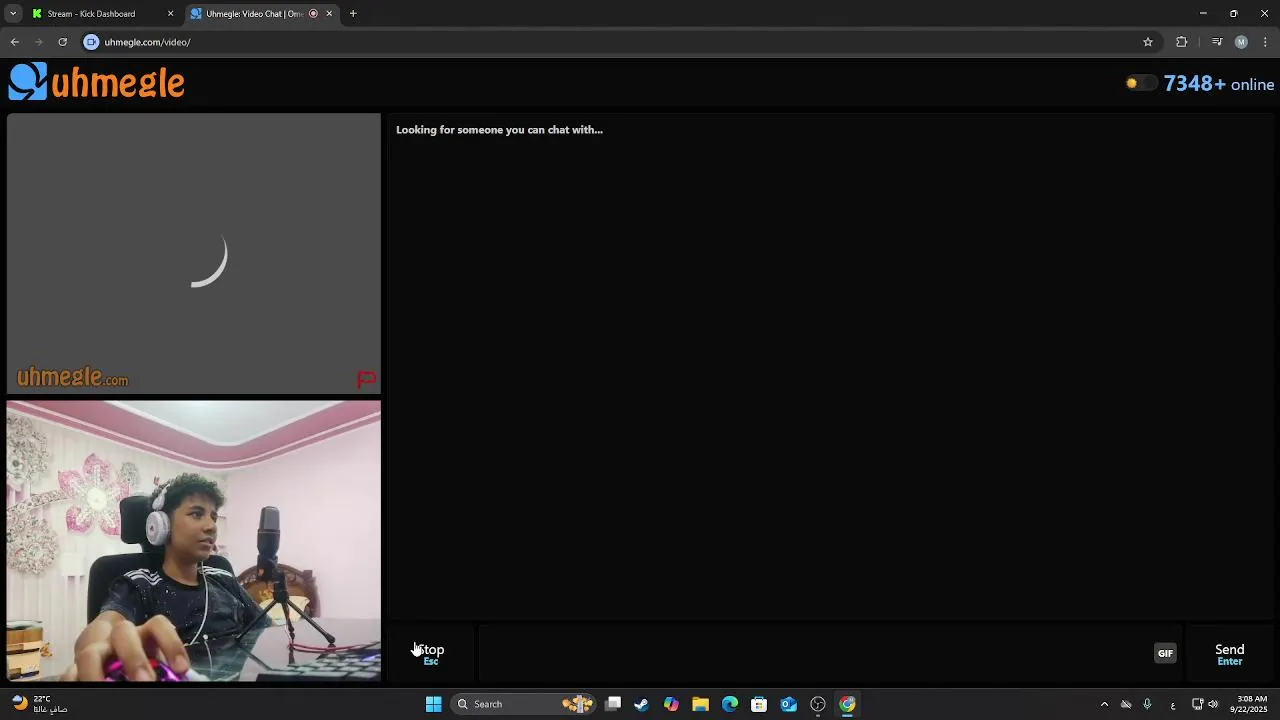Open Chrome's three-dot menu
The height and width of the screenshot is (720, 1280).
tap(1266, 42)
